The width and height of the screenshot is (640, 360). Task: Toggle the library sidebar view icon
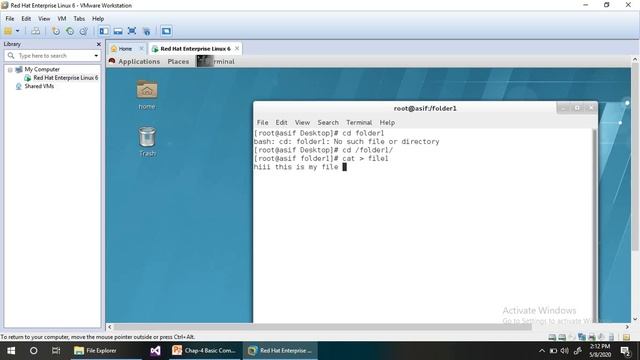pos(104,31)
